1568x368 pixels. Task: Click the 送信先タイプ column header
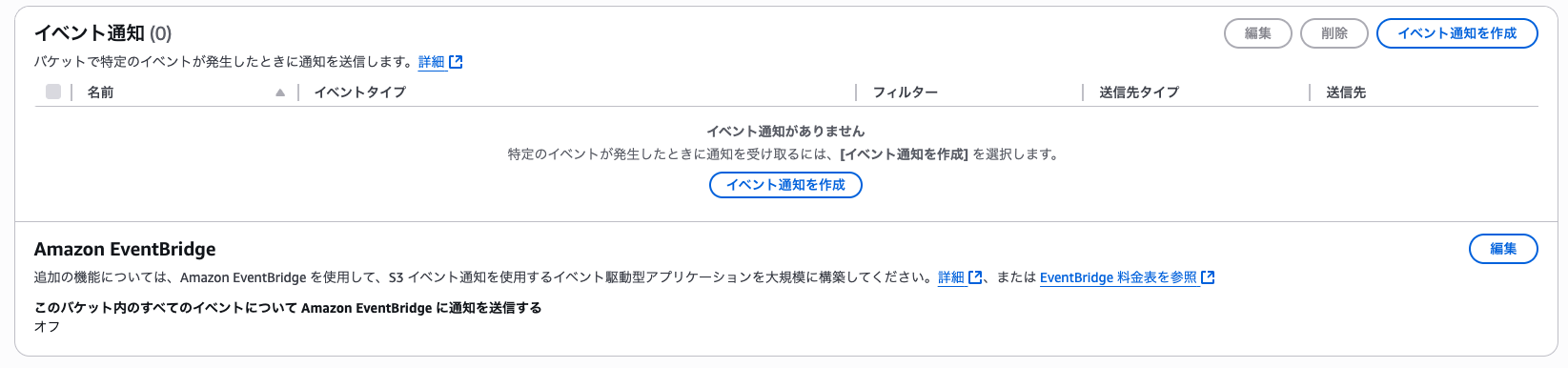pyautogui.click(x=1139, y=92)
